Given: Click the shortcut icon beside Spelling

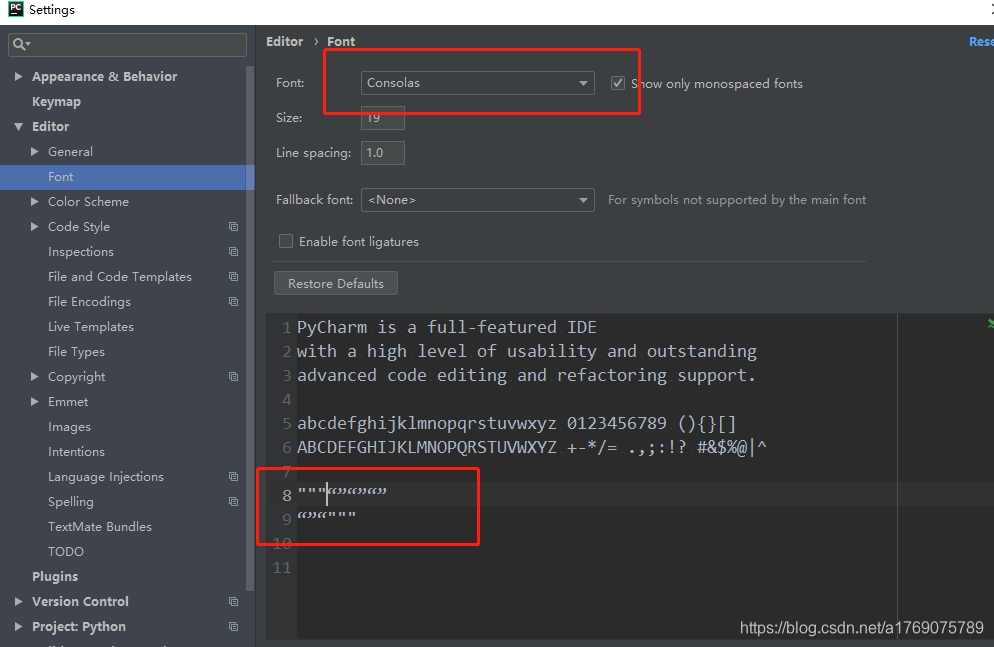Looking at the screenshot, I should click(x=233, y=501).
